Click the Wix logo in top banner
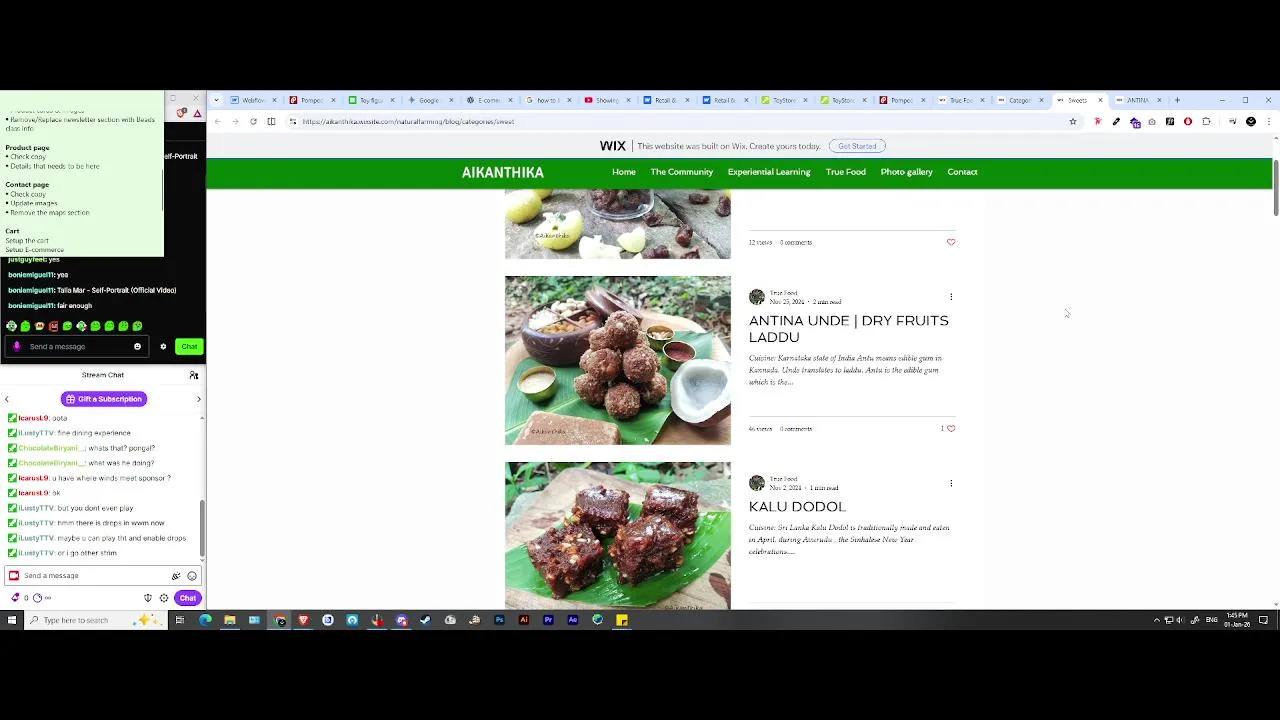 pos(613,146)
